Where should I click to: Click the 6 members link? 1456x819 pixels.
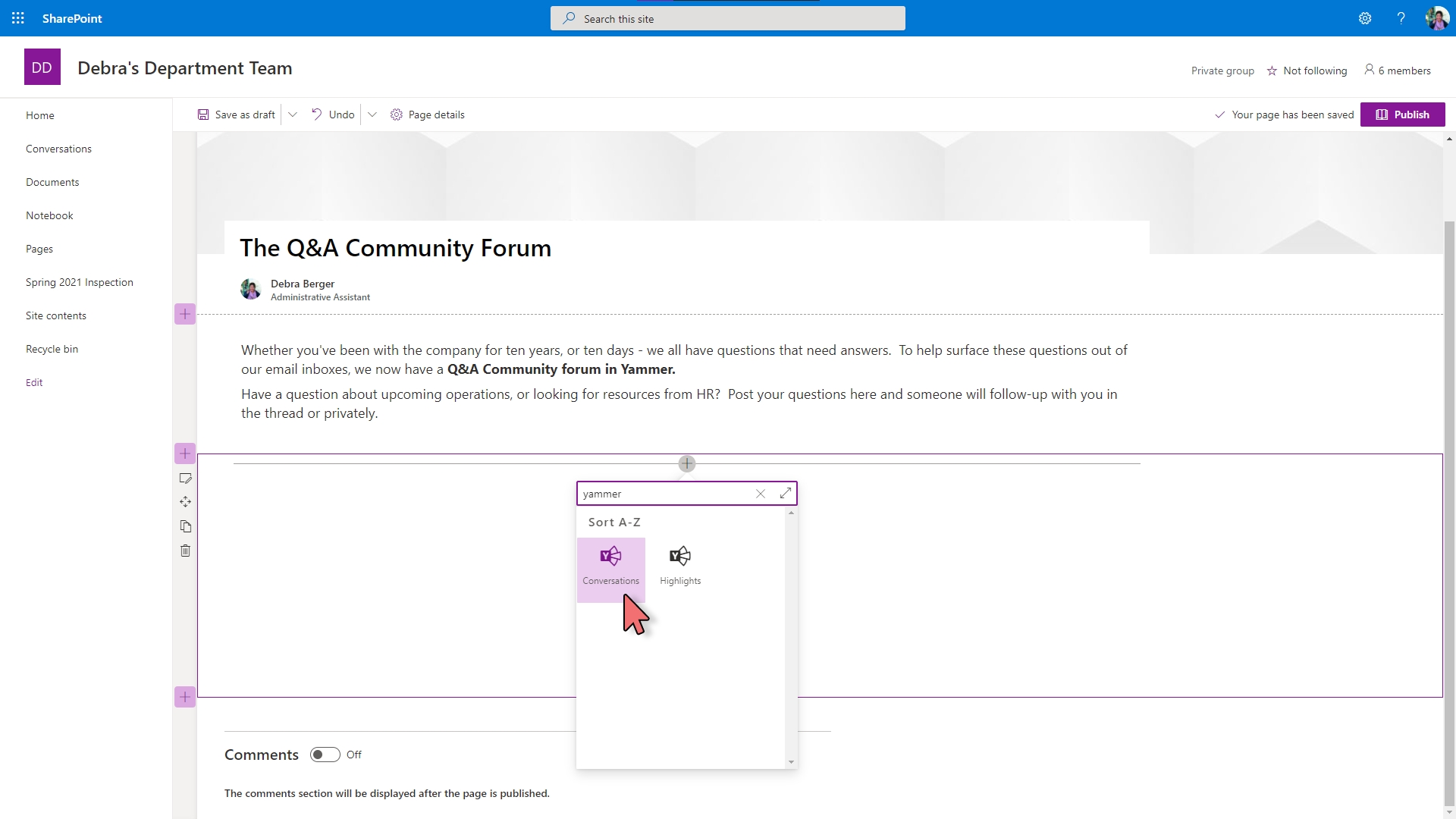(x=1398, y=71)
